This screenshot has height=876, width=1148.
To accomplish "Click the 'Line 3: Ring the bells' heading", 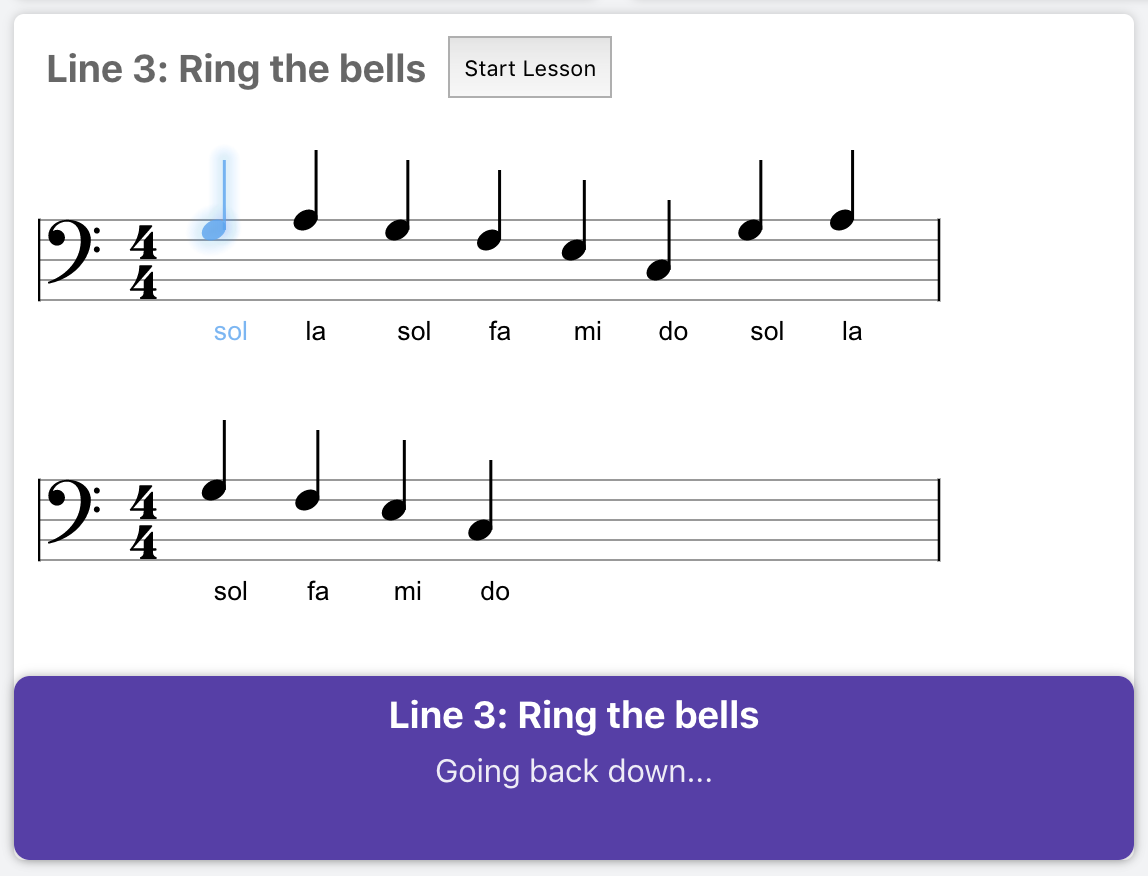I will tap(236, 70).
